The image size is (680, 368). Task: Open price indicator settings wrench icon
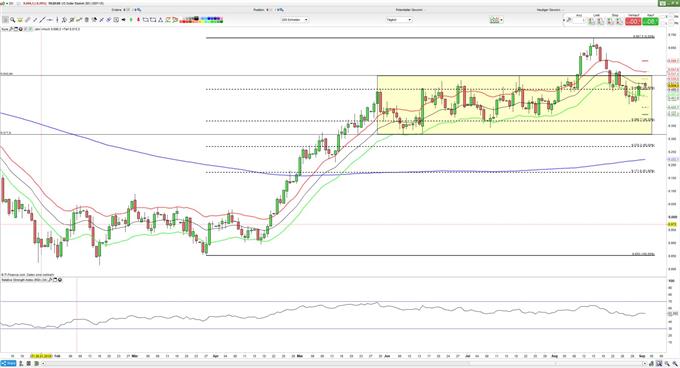[11, 29]
